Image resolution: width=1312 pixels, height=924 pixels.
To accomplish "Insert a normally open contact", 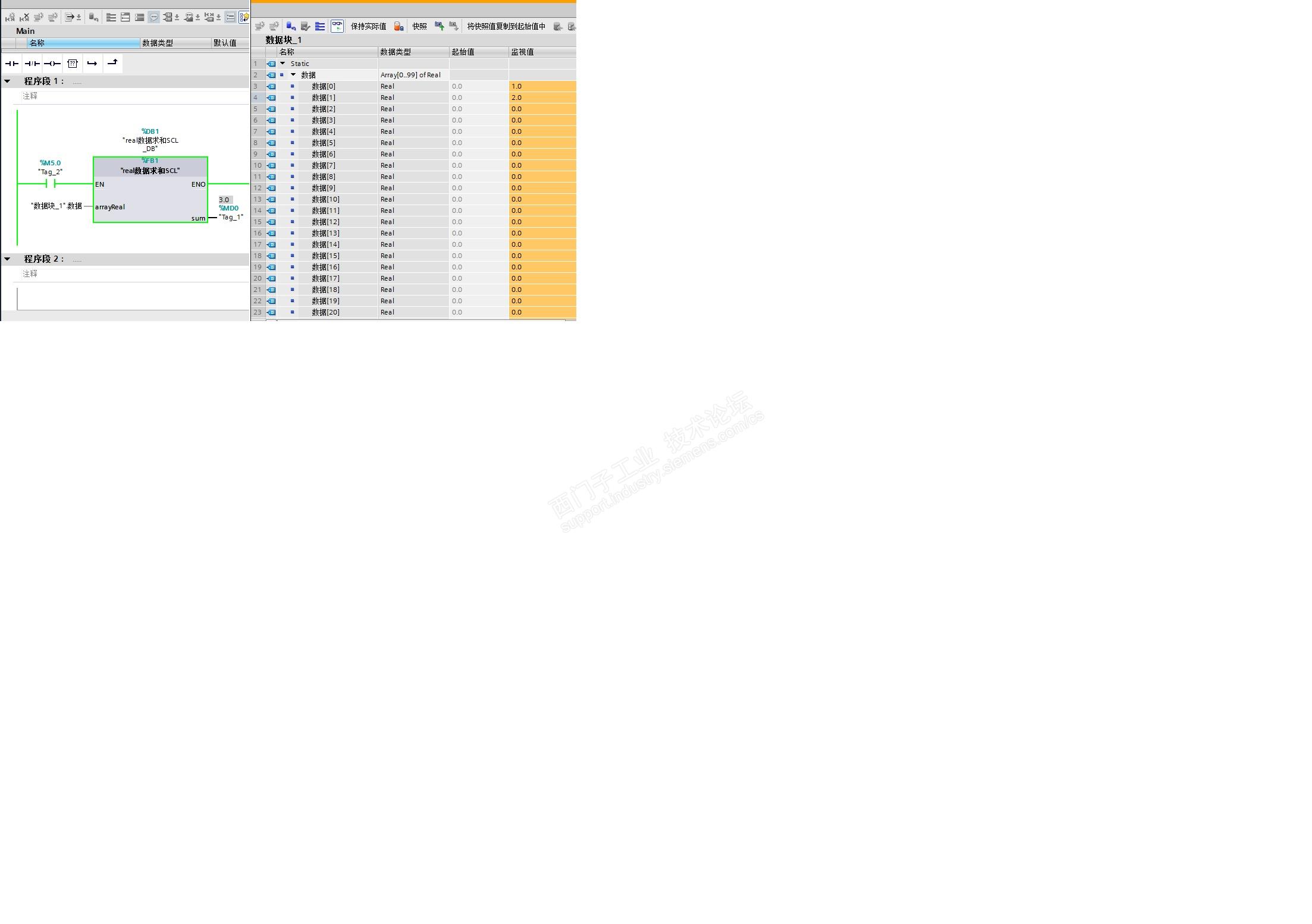I will [12, 64].
